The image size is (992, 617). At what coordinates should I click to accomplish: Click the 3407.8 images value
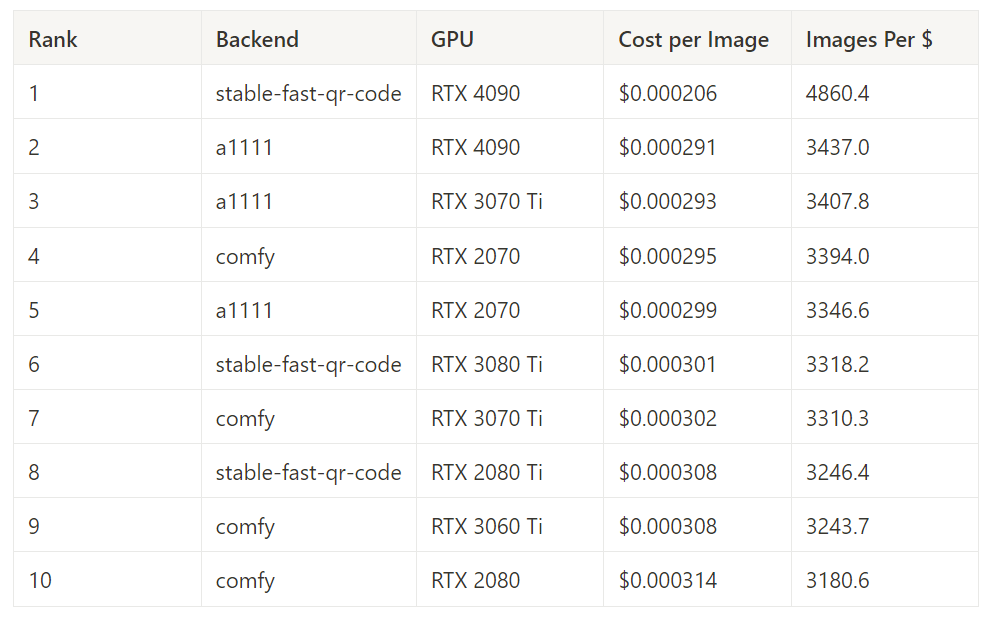point(837,201)
